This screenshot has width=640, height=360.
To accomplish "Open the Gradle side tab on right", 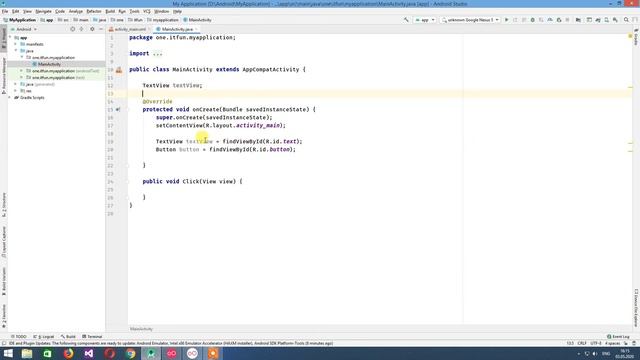I will coord(636,37).
